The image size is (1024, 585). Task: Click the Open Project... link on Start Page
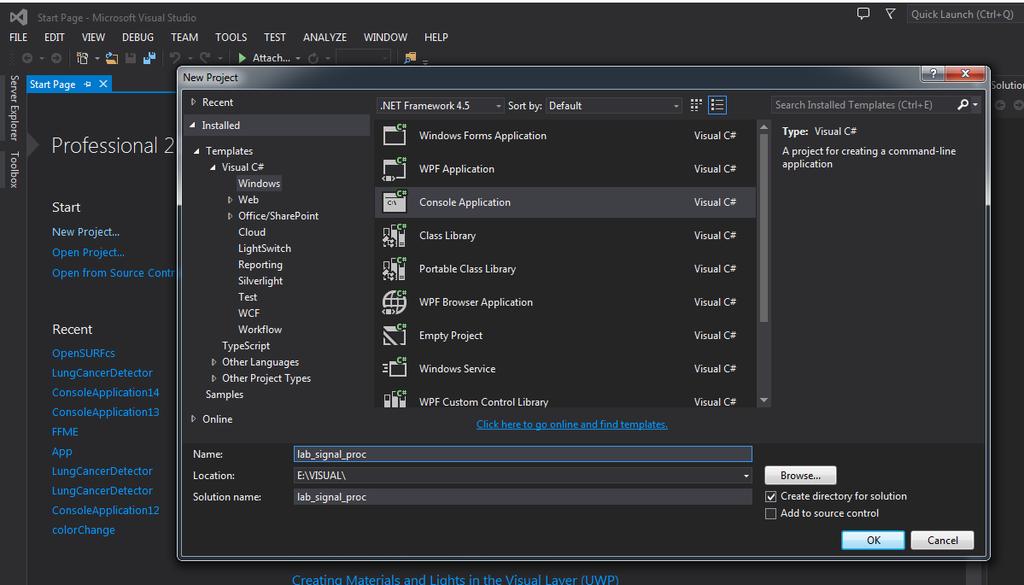[88, 252]
